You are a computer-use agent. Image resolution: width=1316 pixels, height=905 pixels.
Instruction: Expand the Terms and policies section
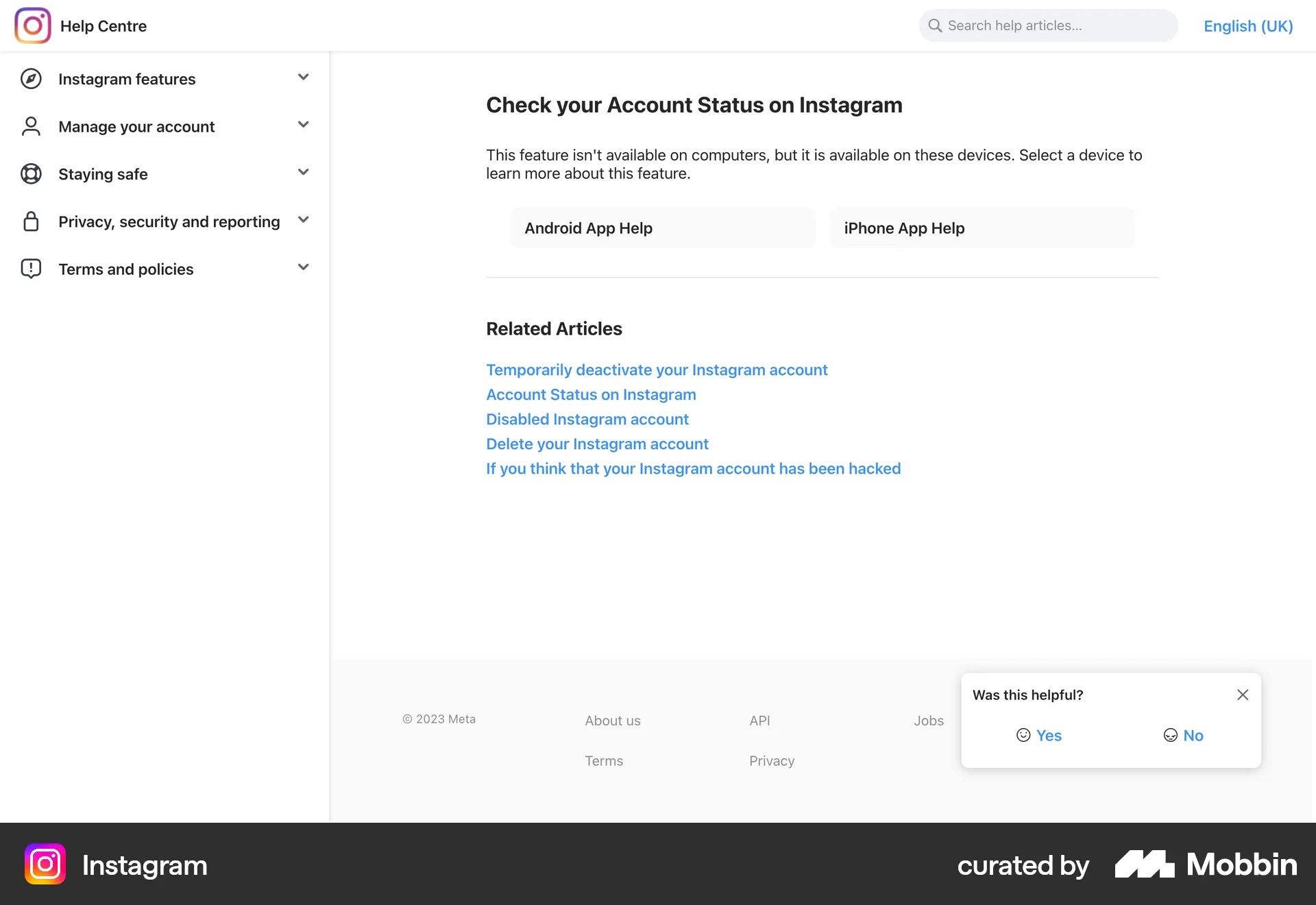tap(304, 267)
